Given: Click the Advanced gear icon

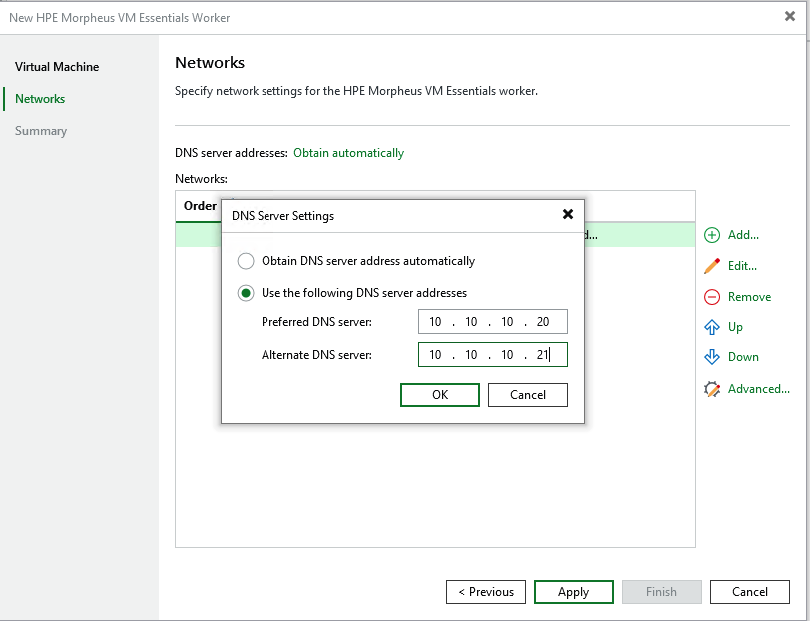Looking at the screenshot, I should point(712,389).
